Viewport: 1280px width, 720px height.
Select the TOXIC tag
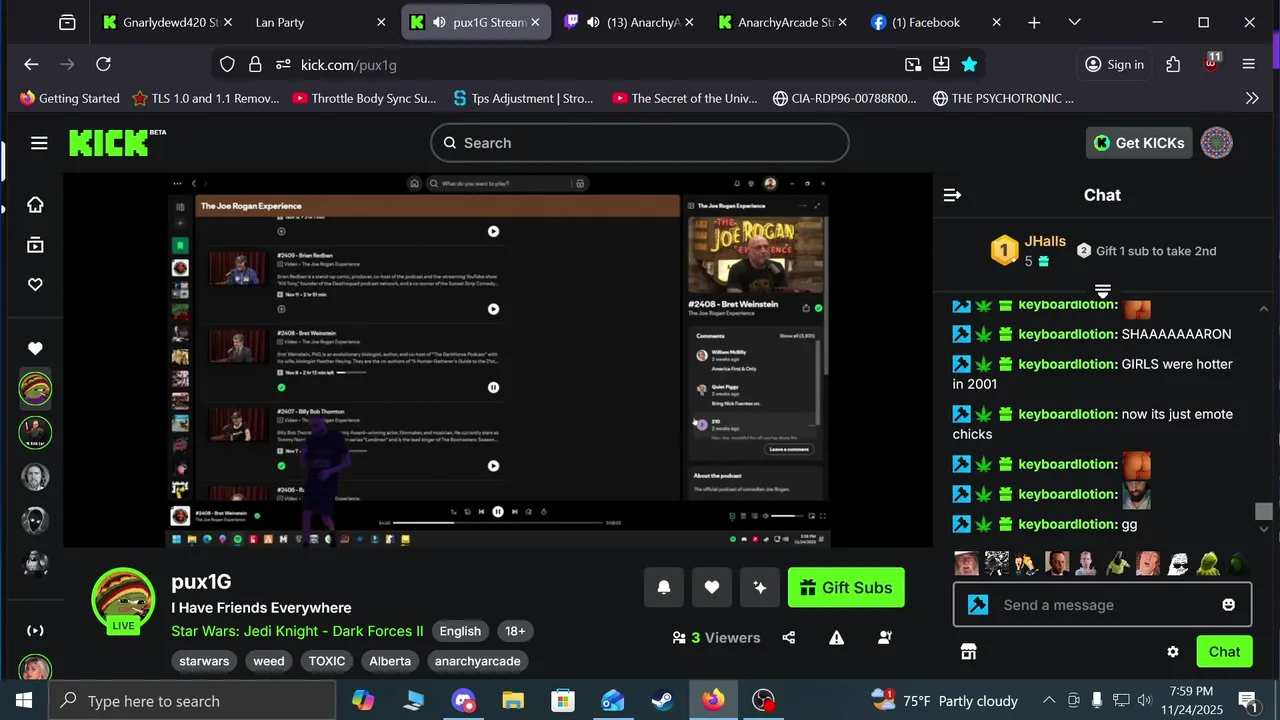click(327, 661)
